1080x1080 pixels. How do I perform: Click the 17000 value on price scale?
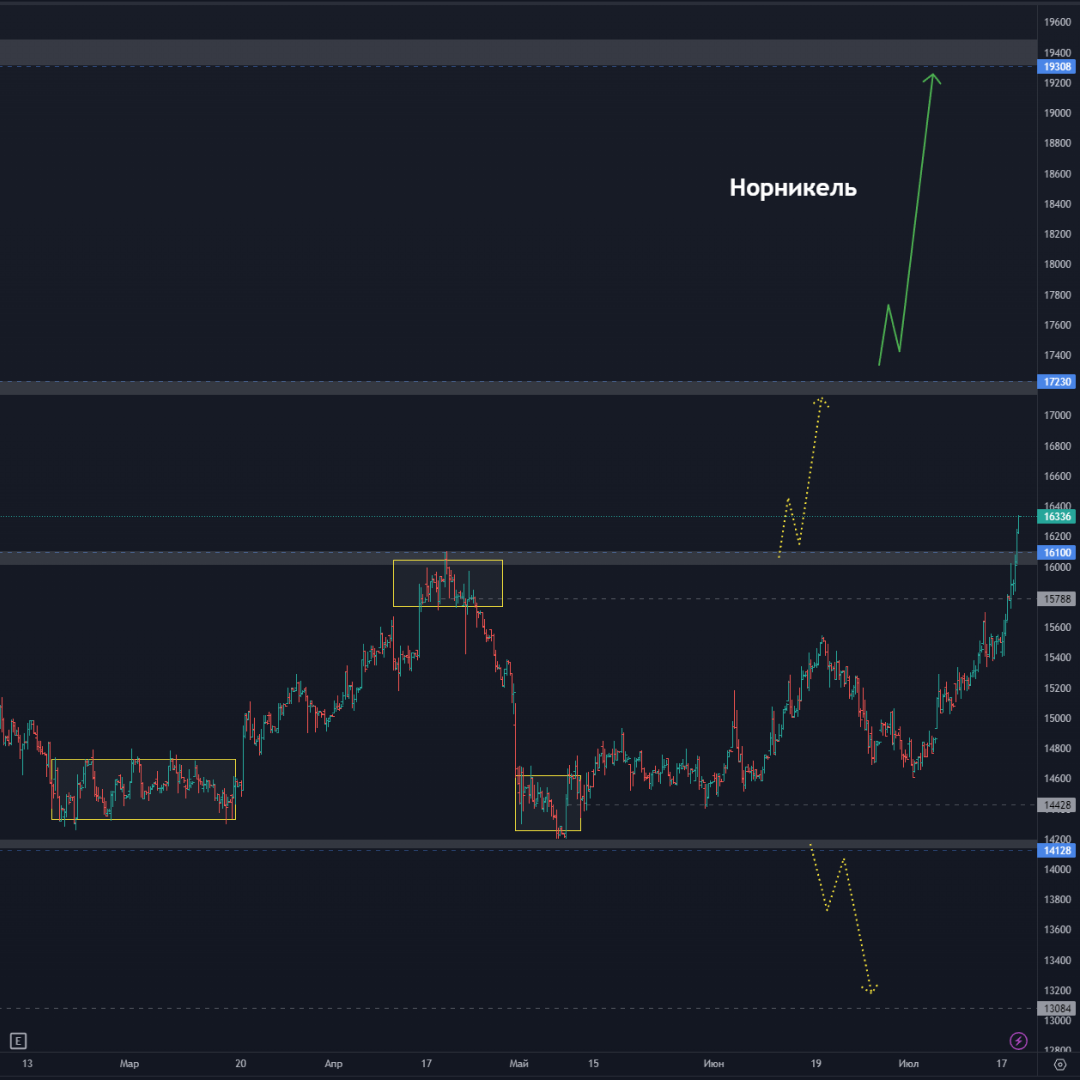point(1057,415)
